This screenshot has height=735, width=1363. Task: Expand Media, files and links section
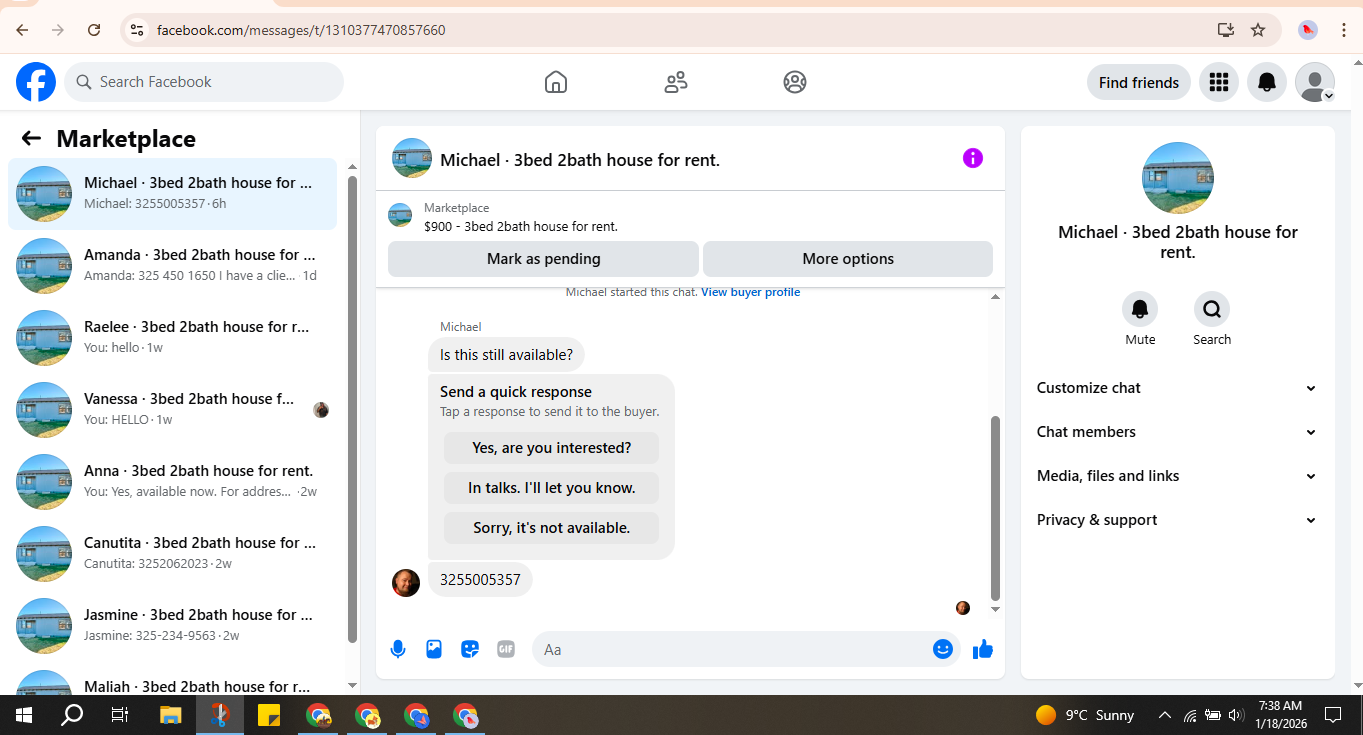(x=1177, y=476)
